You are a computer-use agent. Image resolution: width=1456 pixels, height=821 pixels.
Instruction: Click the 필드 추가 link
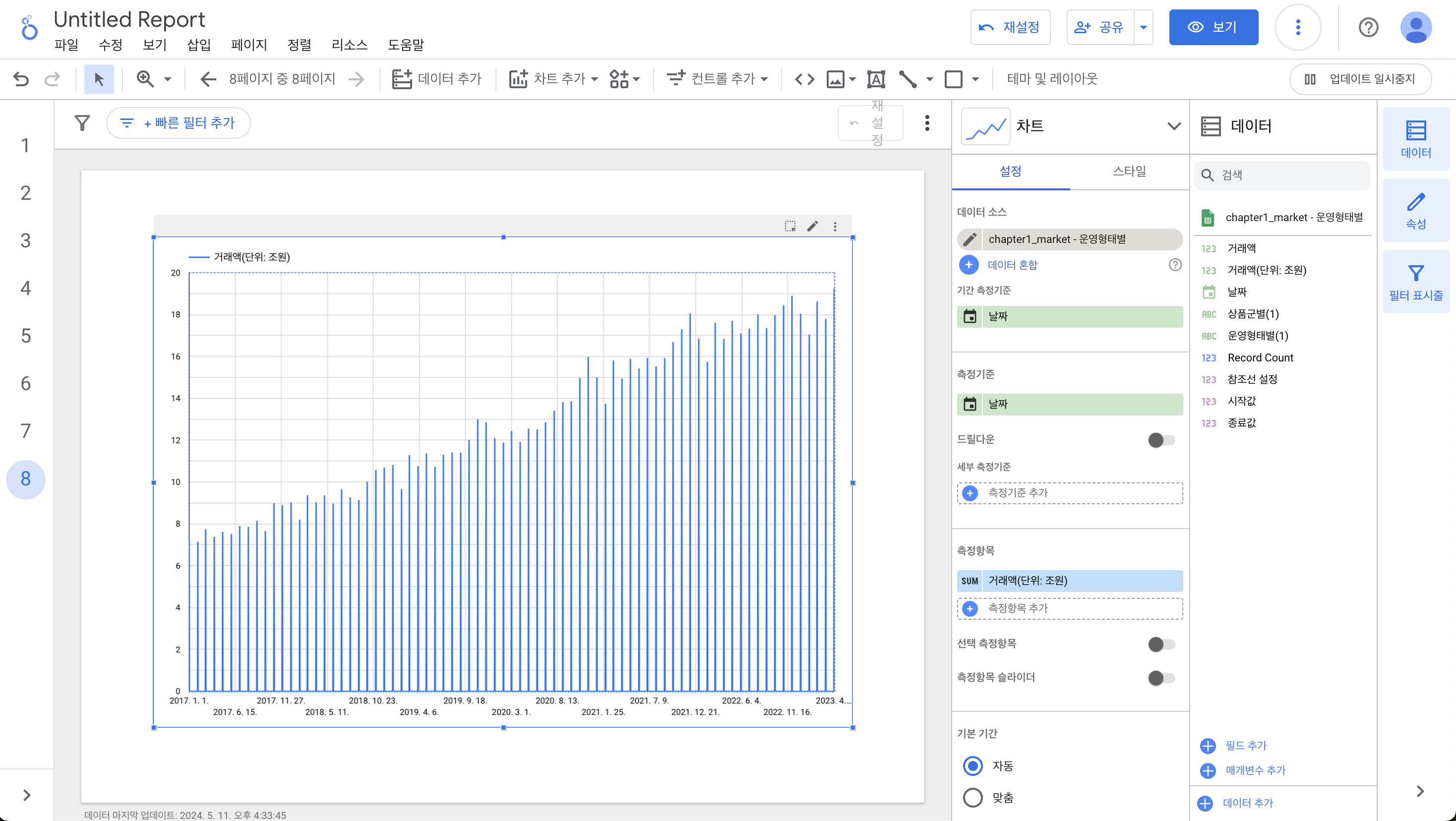1245,745
